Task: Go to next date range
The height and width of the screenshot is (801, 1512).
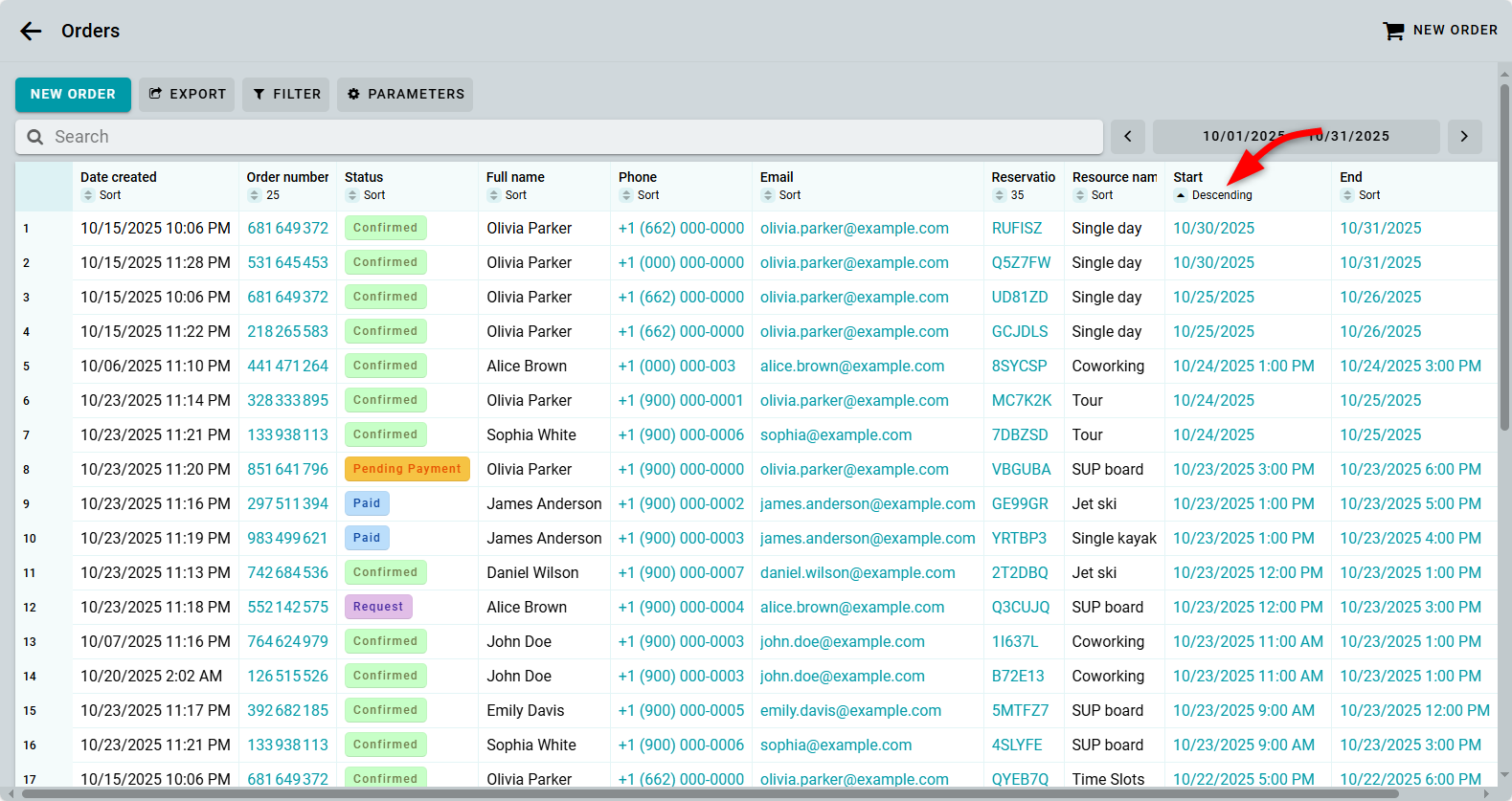Action: tap(1464, 137)
